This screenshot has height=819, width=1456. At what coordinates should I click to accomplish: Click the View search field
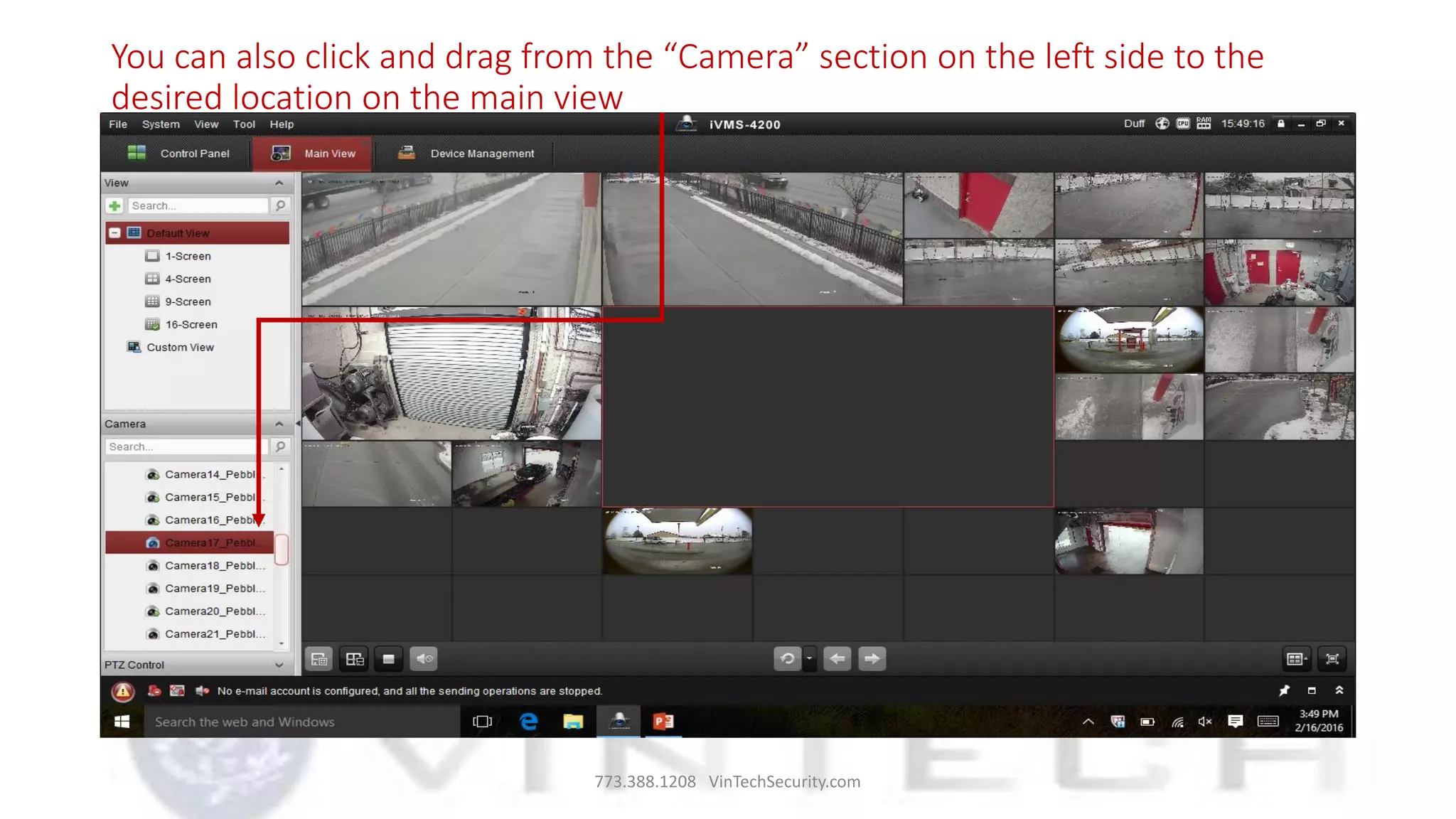[198, 205]
